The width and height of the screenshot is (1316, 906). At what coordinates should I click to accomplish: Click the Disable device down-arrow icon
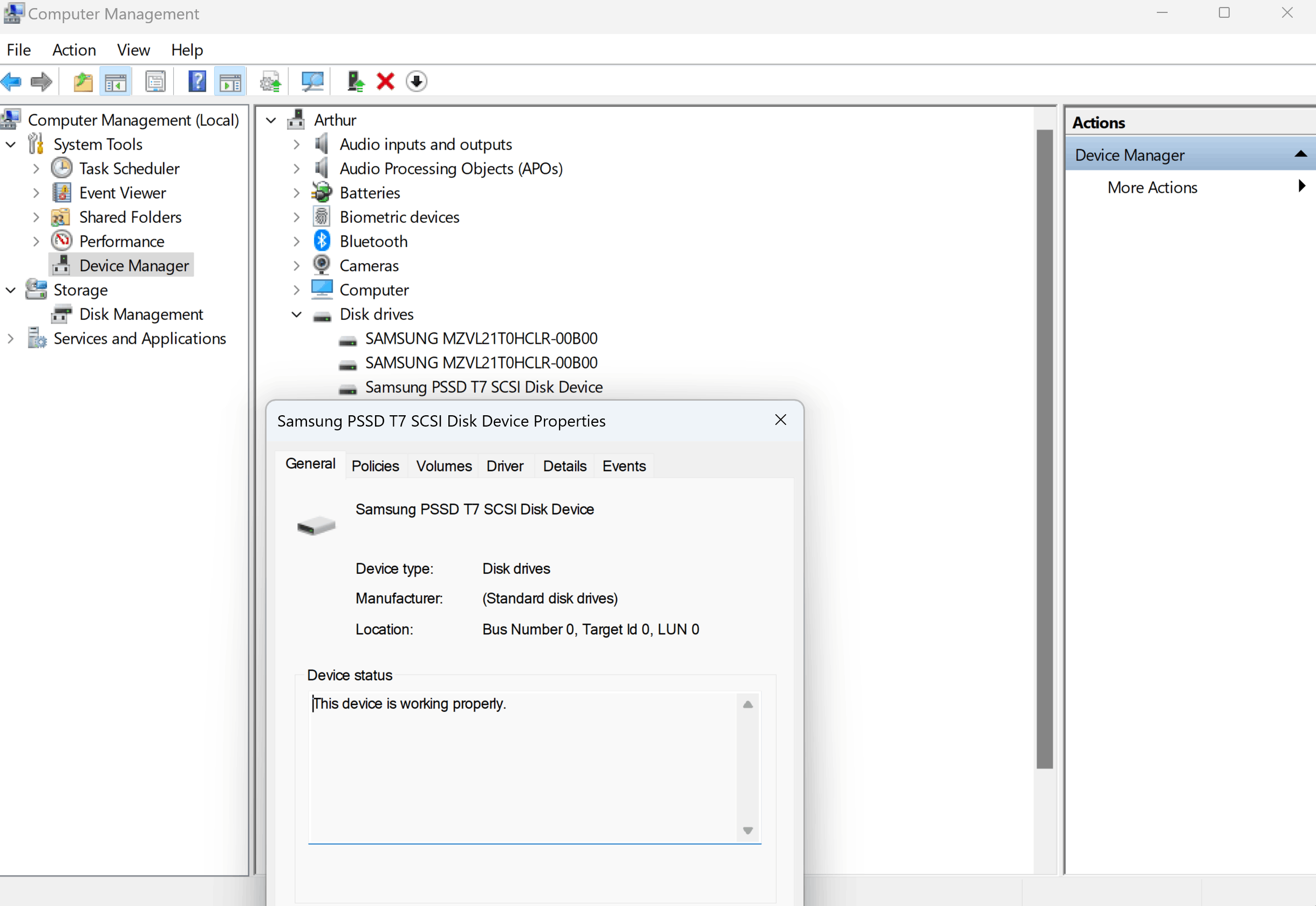[417, 82]
